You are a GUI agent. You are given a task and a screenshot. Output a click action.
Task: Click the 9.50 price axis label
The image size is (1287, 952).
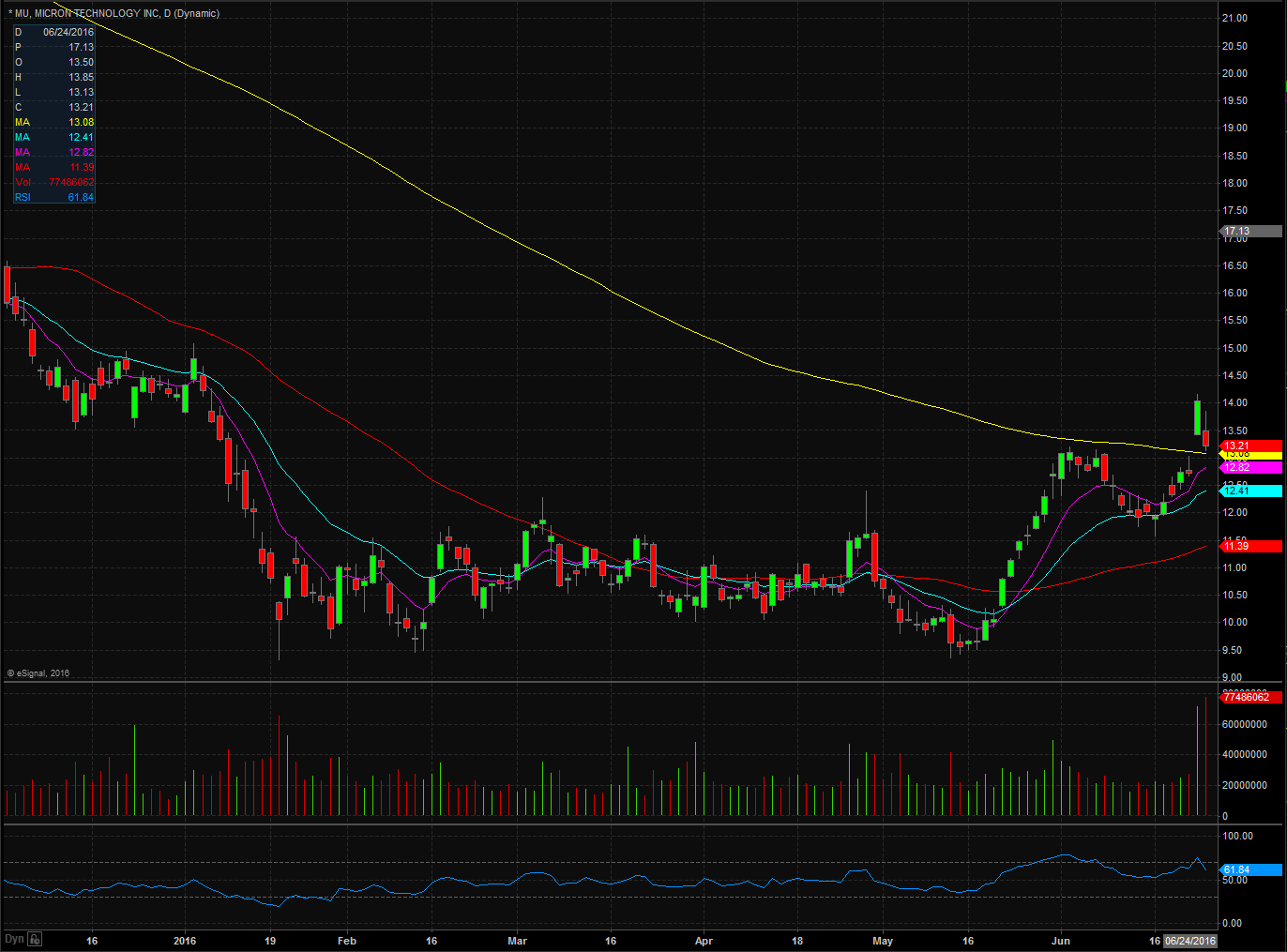click(1233, 650)
